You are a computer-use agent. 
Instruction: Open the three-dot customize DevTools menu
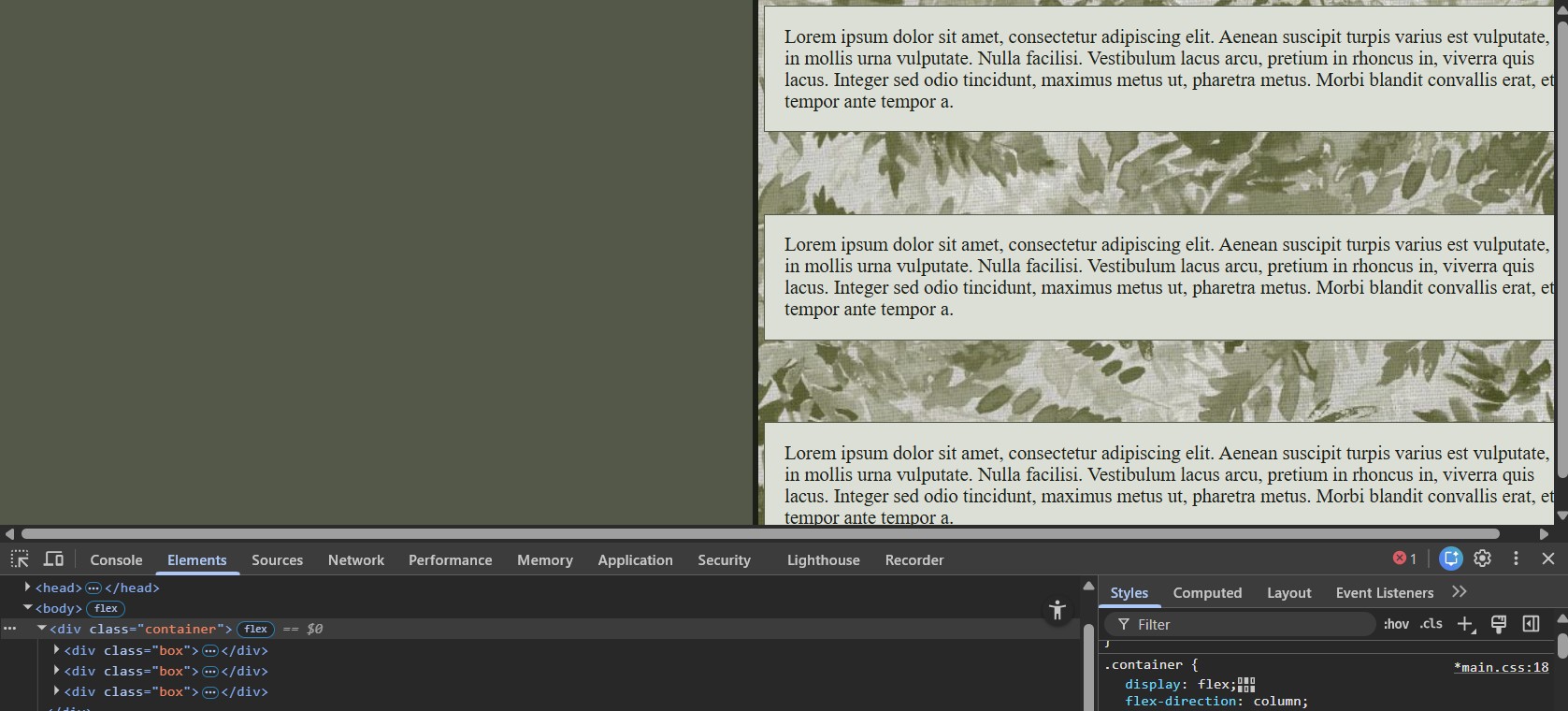[1516, 559]
